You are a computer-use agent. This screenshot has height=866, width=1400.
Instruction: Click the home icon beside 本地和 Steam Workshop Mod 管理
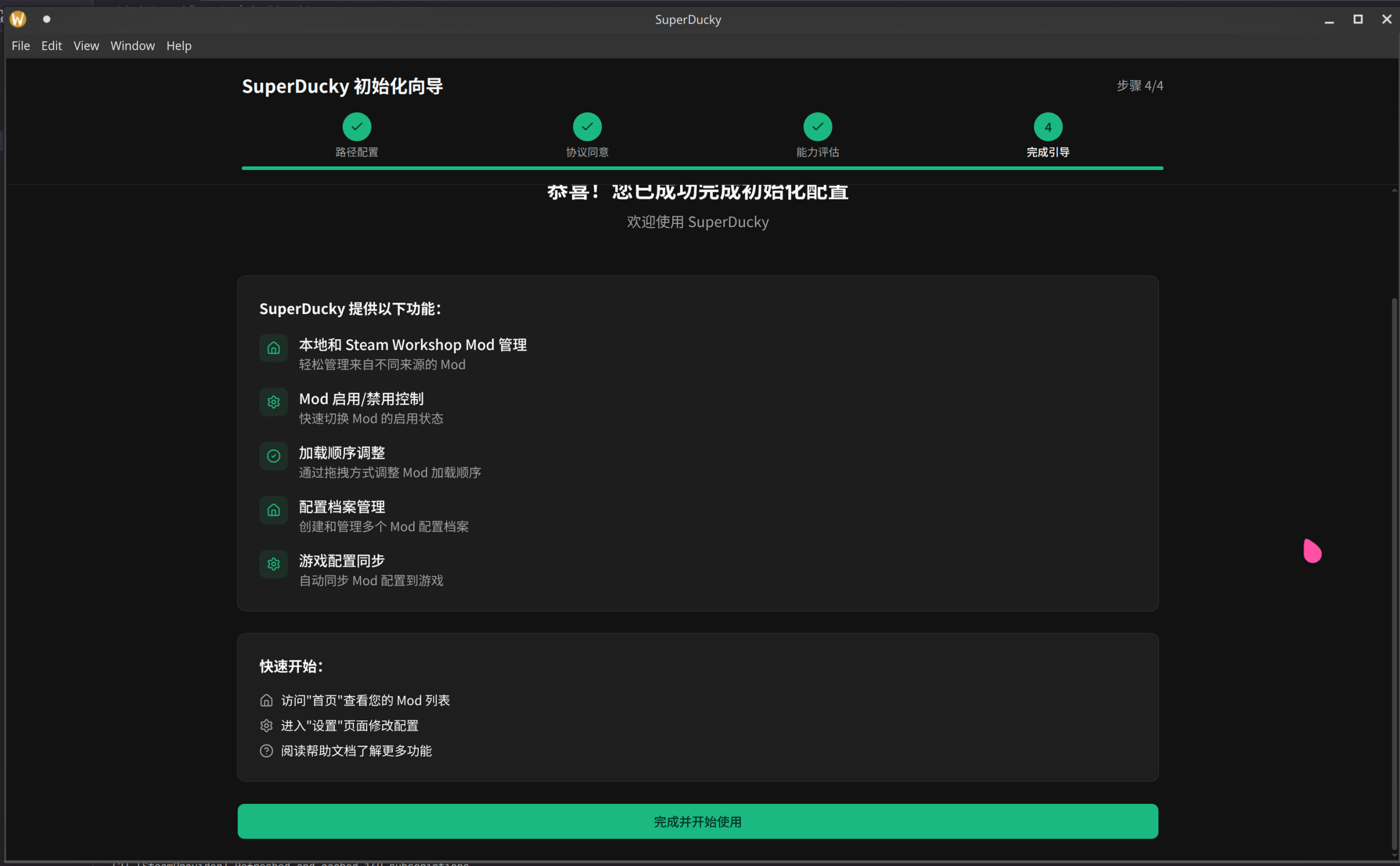pos(273,348)
